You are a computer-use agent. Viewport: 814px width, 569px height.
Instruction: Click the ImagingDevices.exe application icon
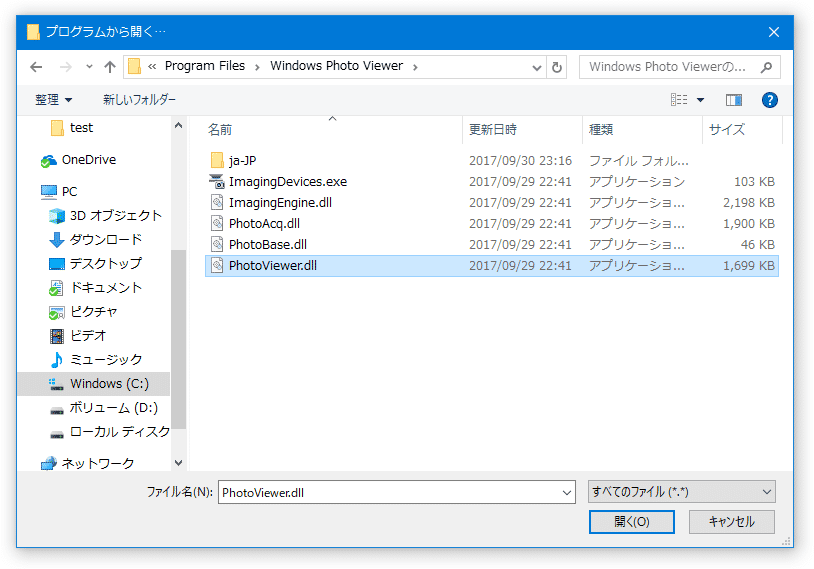pyautogui.click(x=217, y=182)
